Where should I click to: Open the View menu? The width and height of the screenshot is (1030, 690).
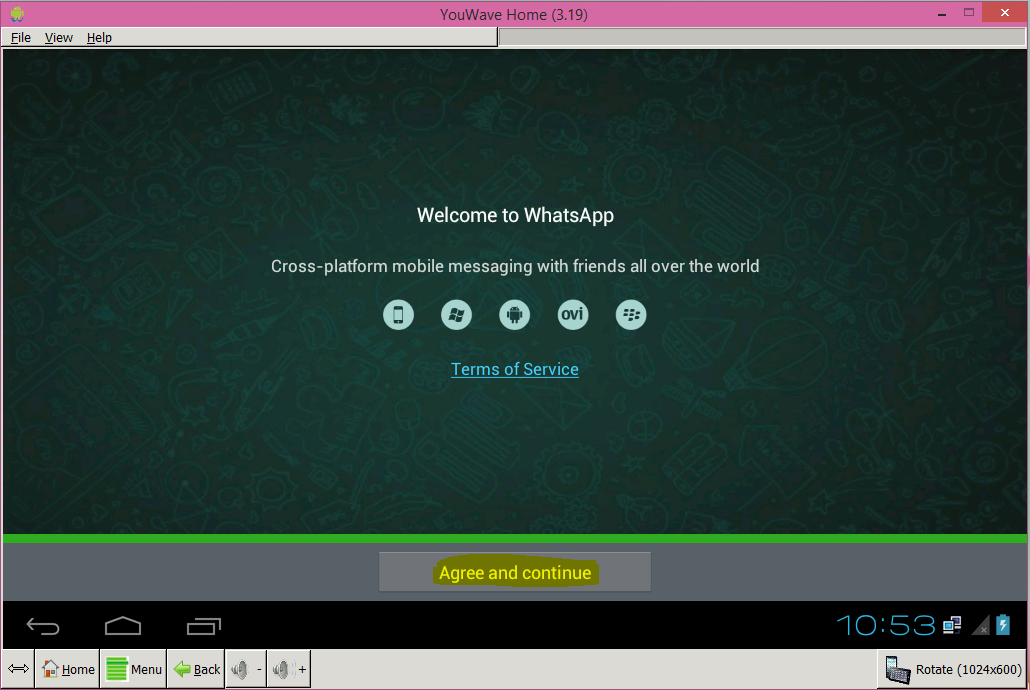coord(58,37)
